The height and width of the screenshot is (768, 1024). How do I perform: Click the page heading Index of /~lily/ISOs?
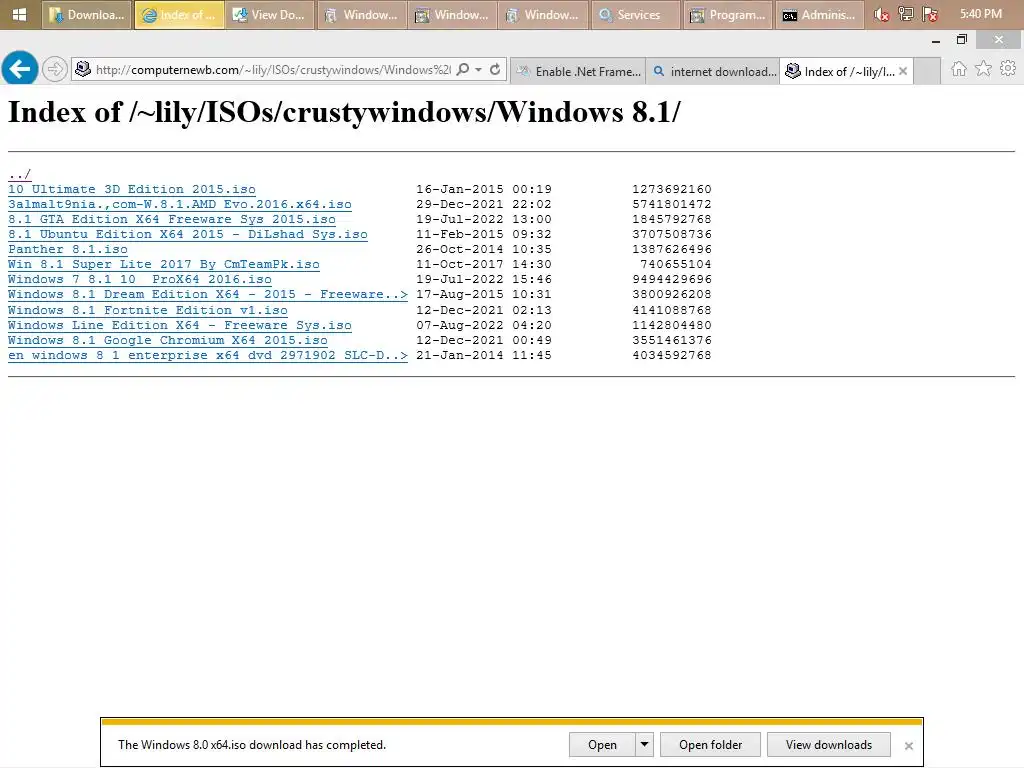click(x=344, y=112)
